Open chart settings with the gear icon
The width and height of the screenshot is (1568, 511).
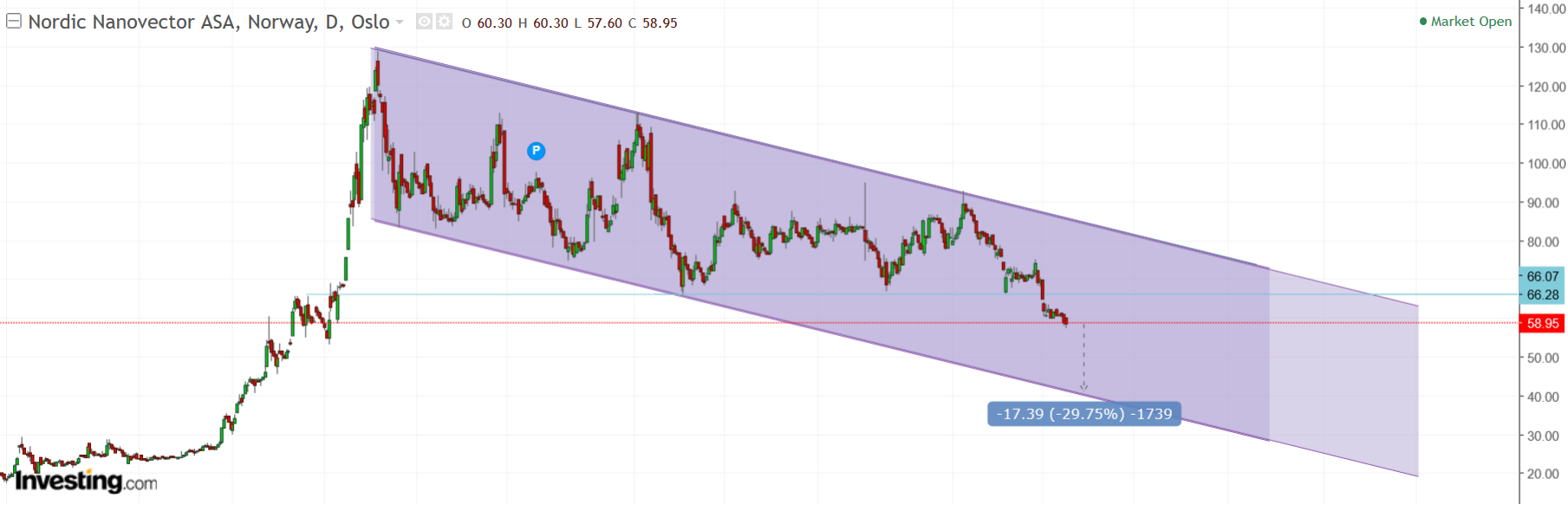[x=444, y=22]
